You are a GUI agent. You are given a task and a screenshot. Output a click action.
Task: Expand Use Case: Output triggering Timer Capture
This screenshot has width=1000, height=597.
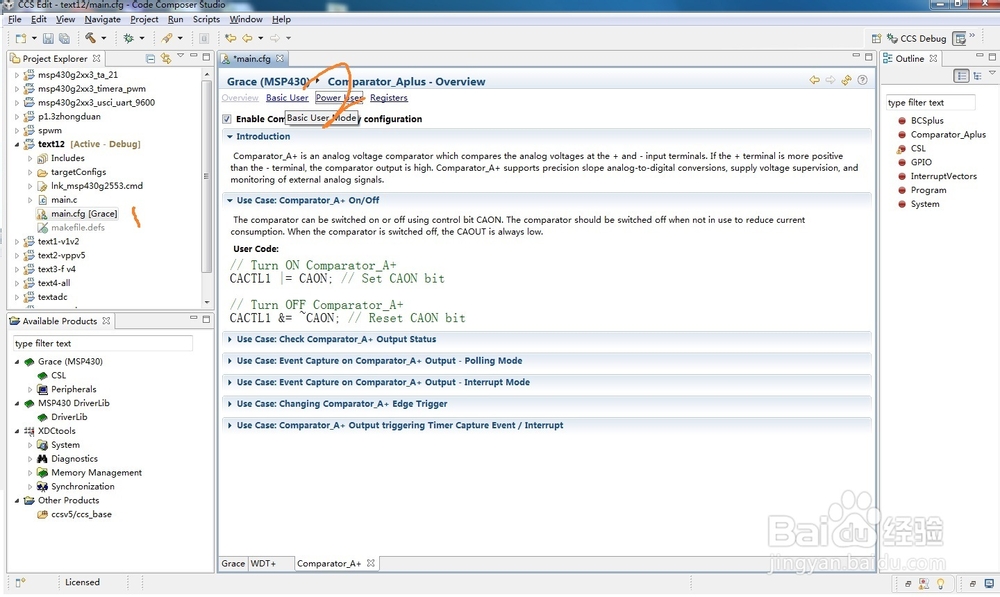[230, 425]
